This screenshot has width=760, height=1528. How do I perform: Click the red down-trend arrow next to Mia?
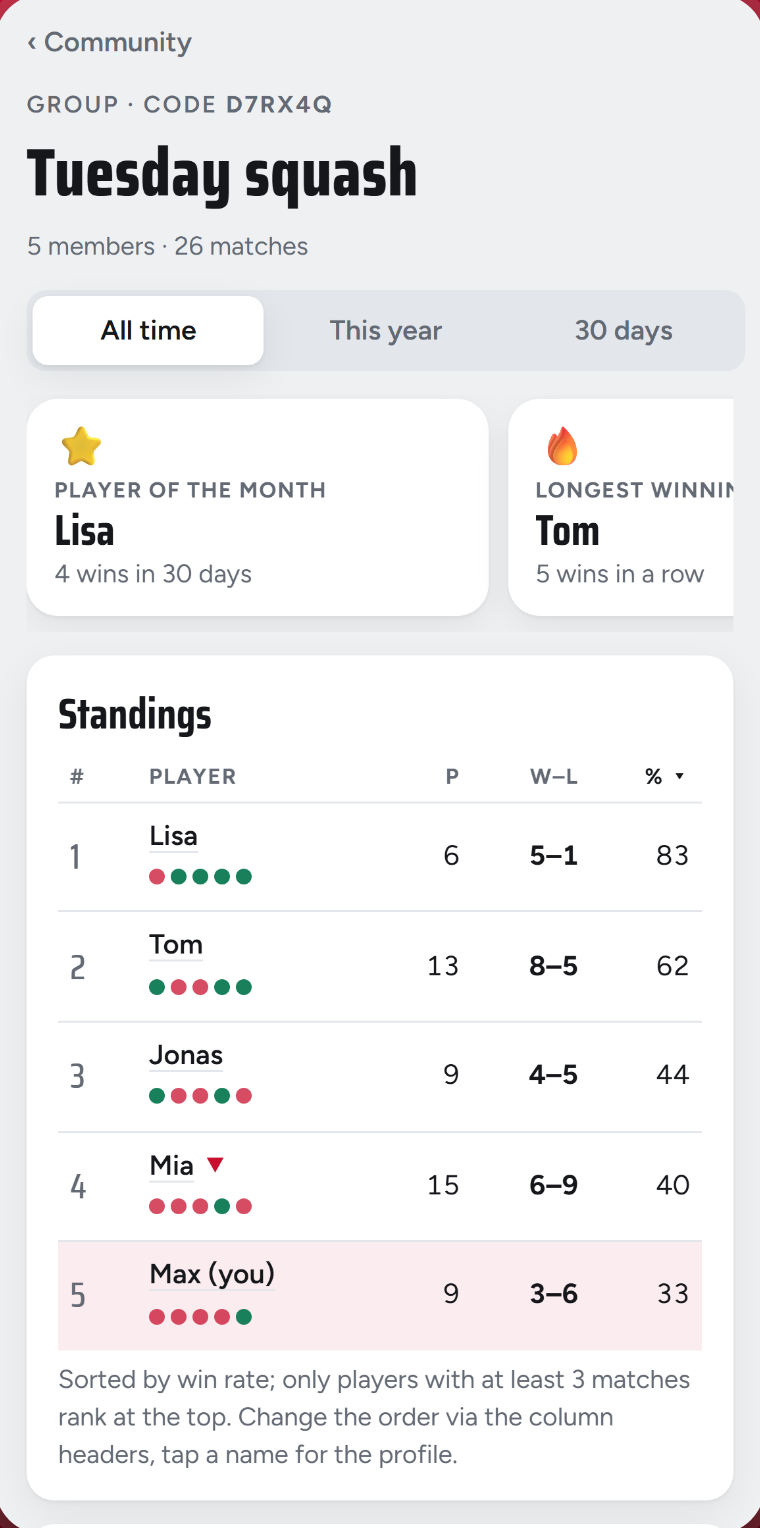tap(215, 1165)
